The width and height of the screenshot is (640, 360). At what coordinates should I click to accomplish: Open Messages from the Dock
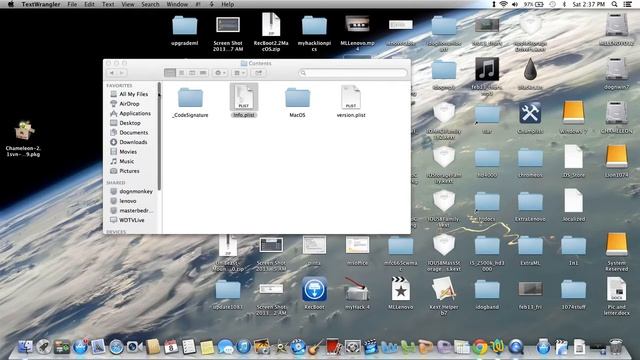point(225,347)
